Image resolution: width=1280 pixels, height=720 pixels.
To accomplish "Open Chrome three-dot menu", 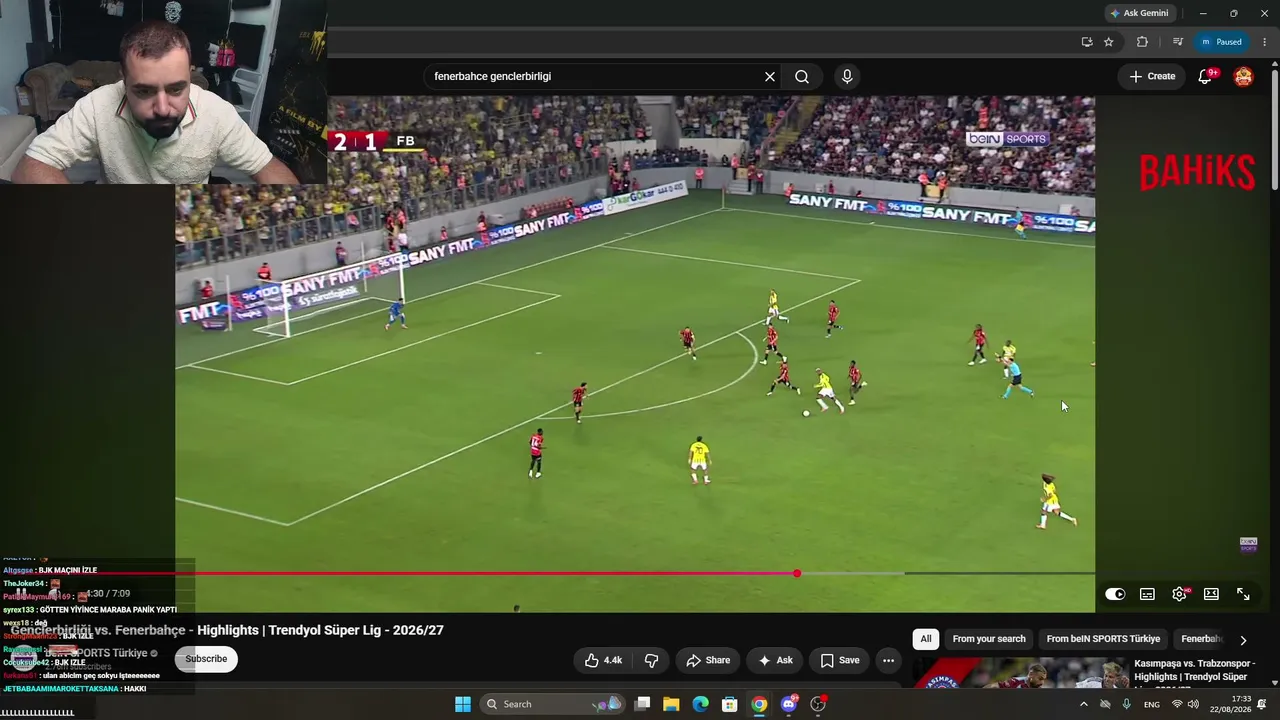I will click(1265, 42).
